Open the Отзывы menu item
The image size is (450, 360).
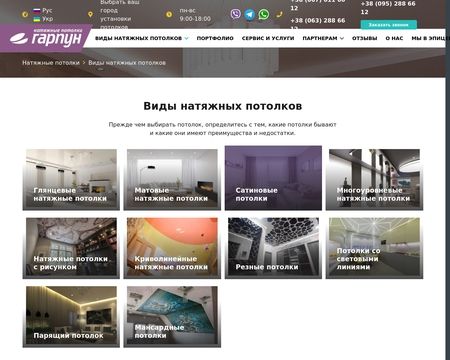click(365, 38)
